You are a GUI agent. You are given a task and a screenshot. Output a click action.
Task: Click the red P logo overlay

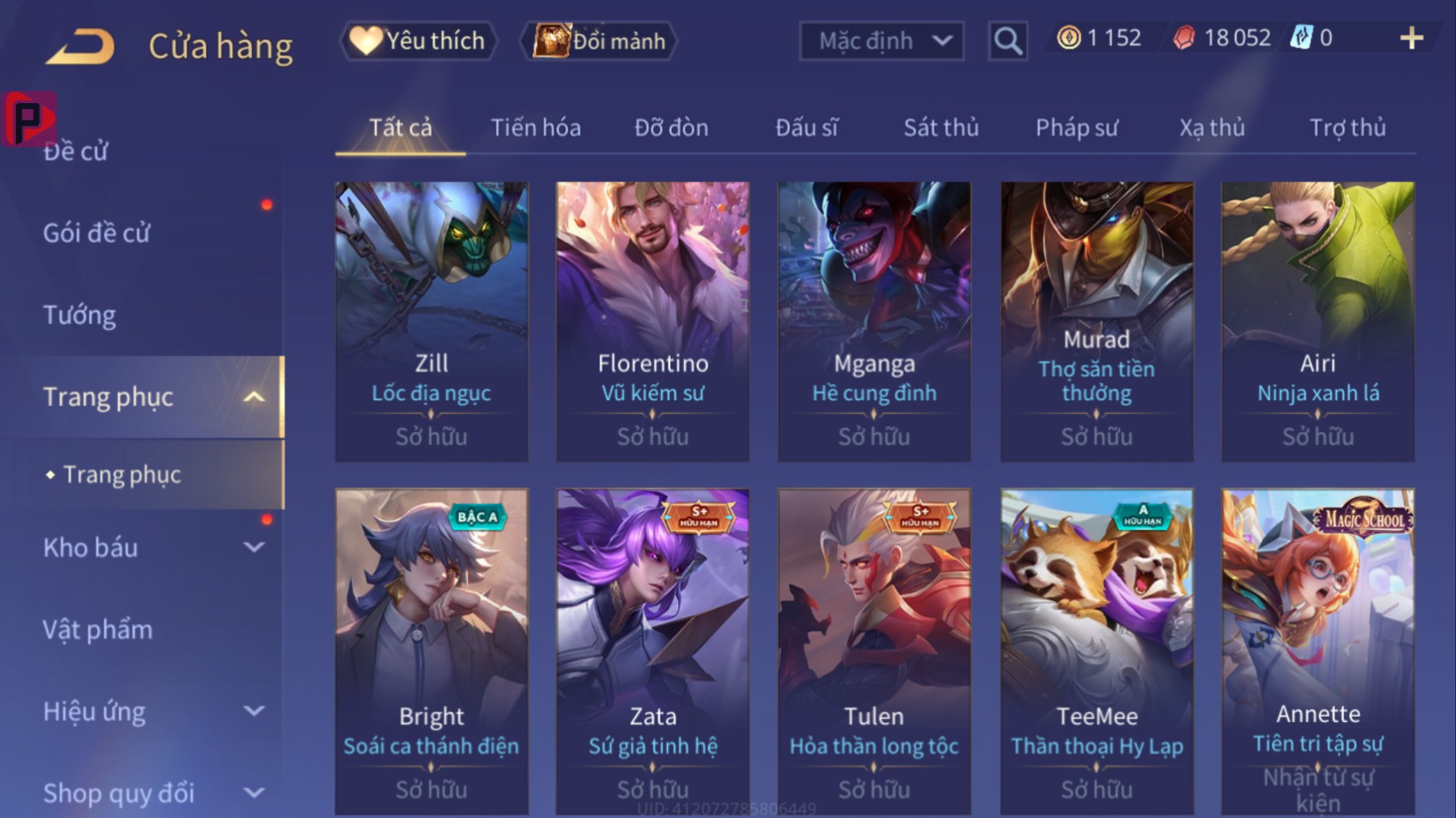coord(29,119)
